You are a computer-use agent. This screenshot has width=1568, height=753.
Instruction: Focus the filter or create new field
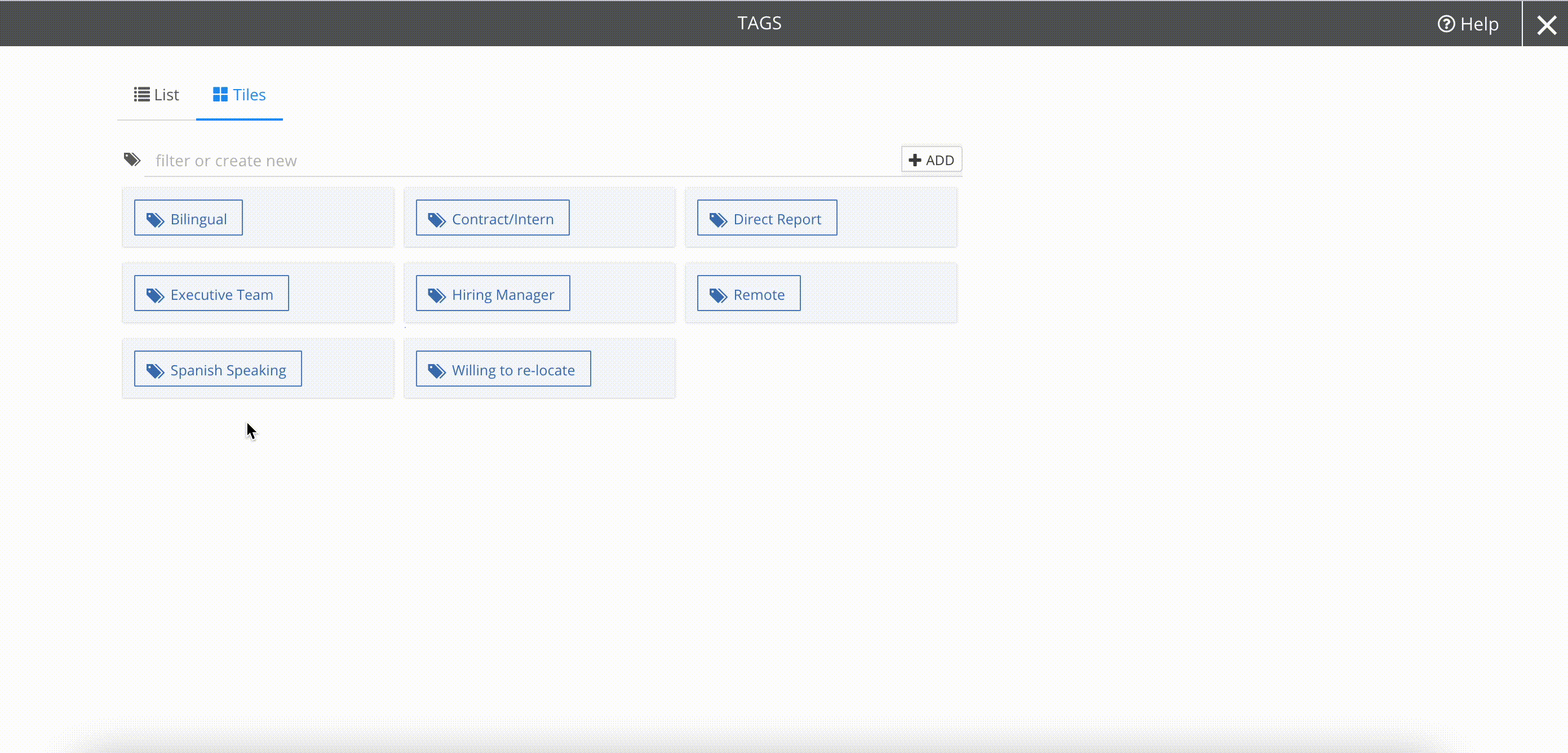click(522, 161)
